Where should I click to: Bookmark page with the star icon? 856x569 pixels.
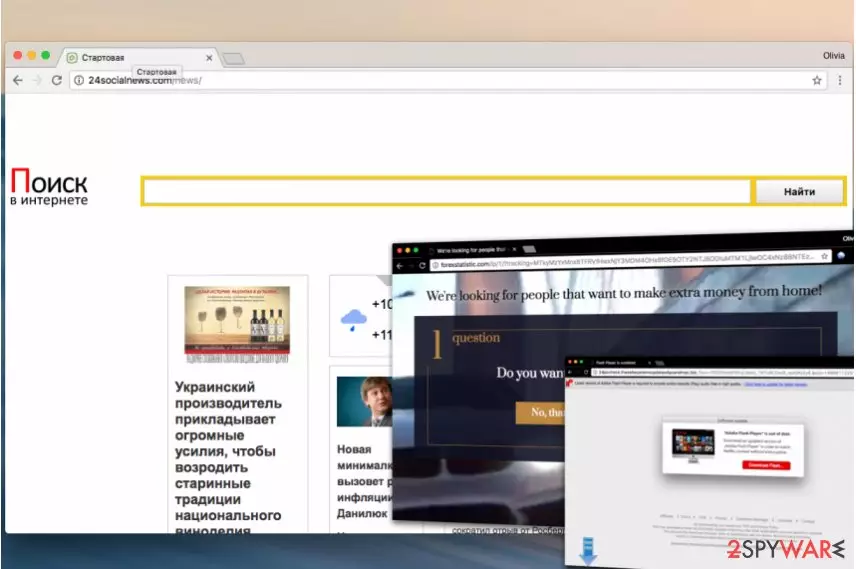point(817,80)
